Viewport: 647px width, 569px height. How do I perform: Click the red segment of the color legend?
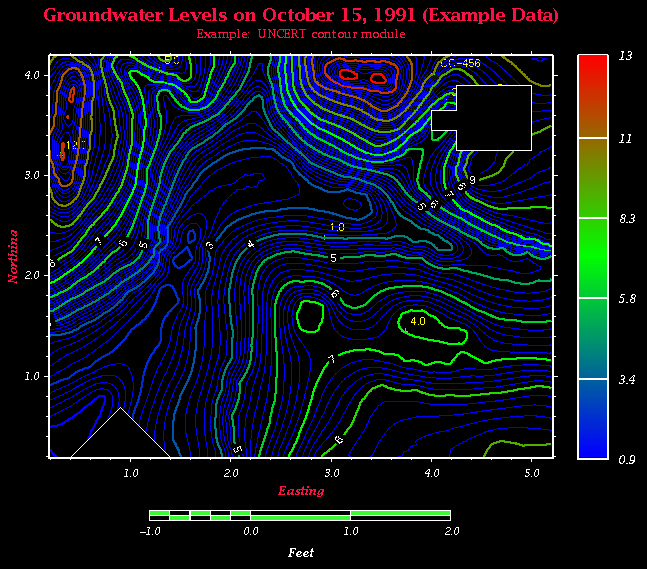click(593, 96)
